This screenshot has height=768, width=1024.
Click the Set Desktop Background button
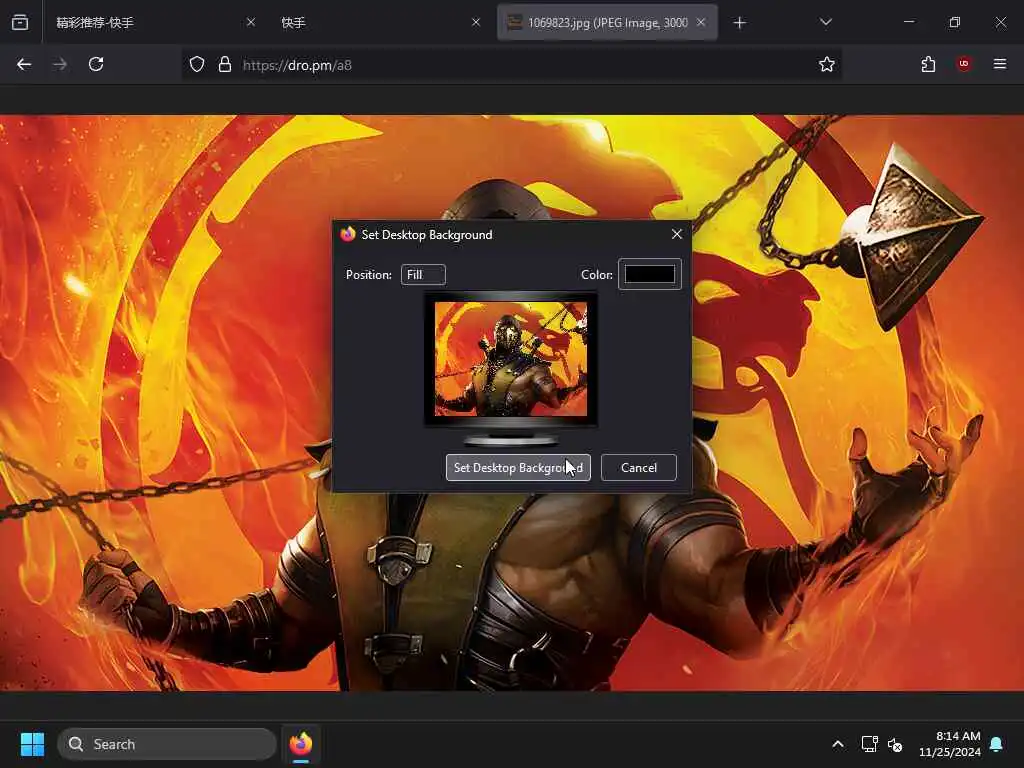pos(519,468)
